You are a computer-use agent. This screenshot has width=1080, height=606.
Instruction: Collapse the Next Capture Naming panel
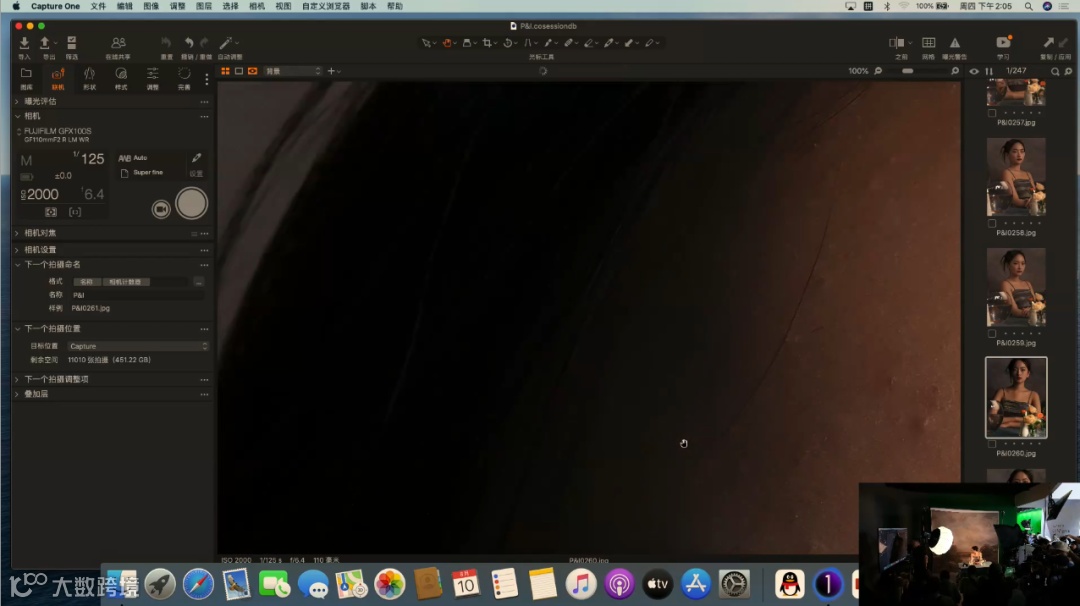coord(17,264)
